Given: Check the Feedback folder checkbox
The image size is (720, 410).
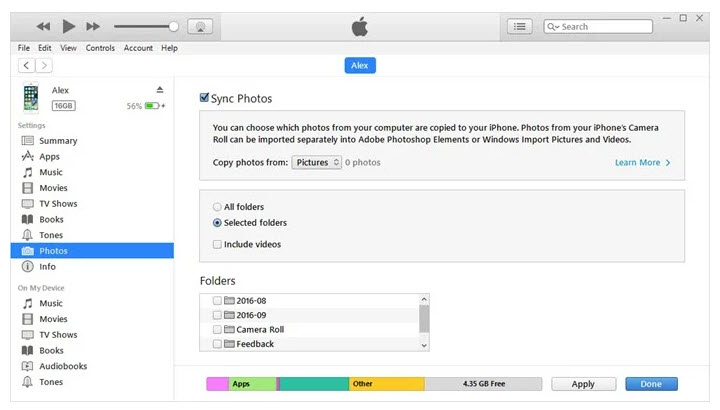Looking at the screenshot, I should tap(217, 344).
